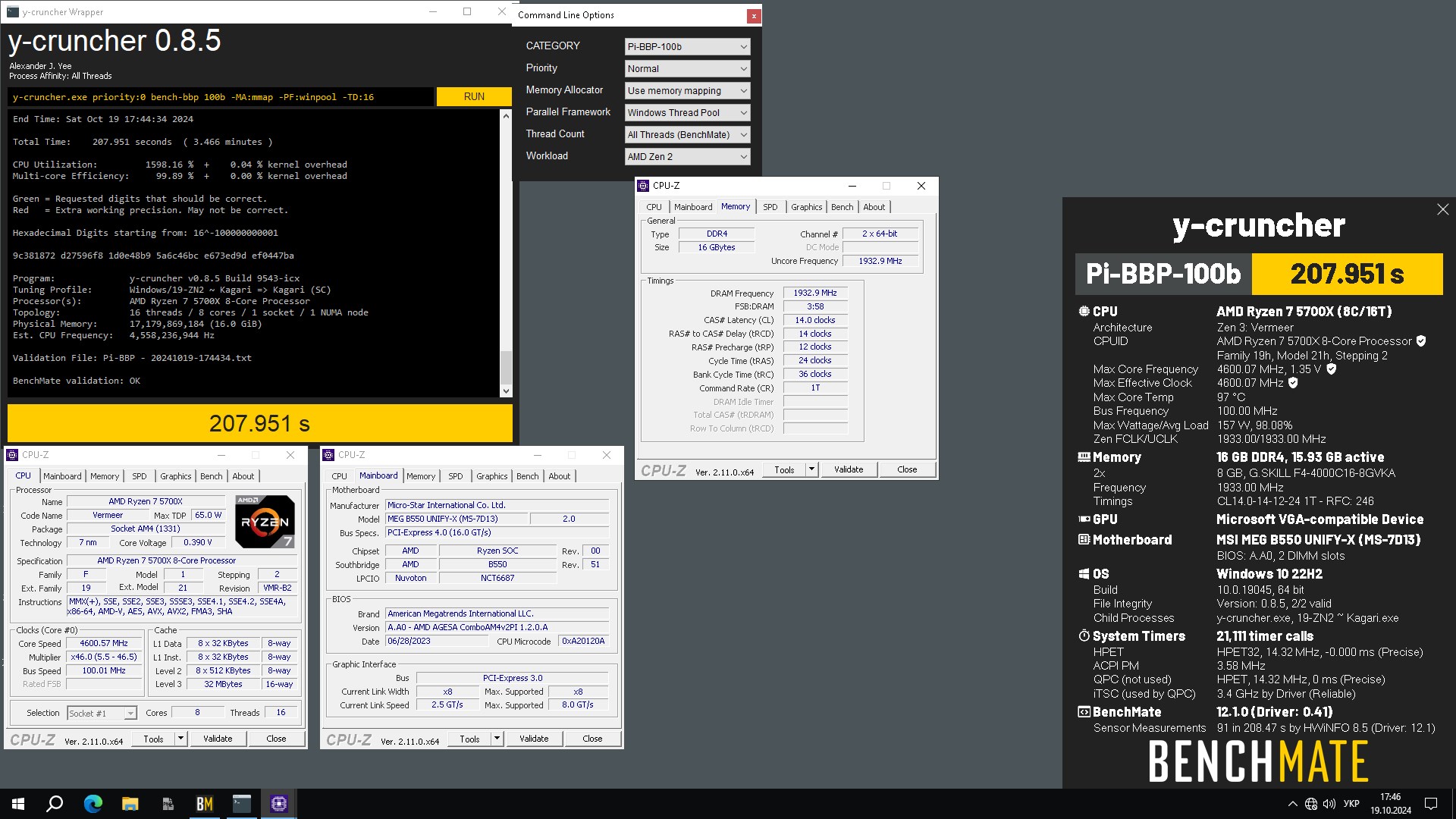Viewport: 1456px width, 819px height.
Task: Click the yellow RUN button
Action: pyautogui.click(x=474, y=97)
